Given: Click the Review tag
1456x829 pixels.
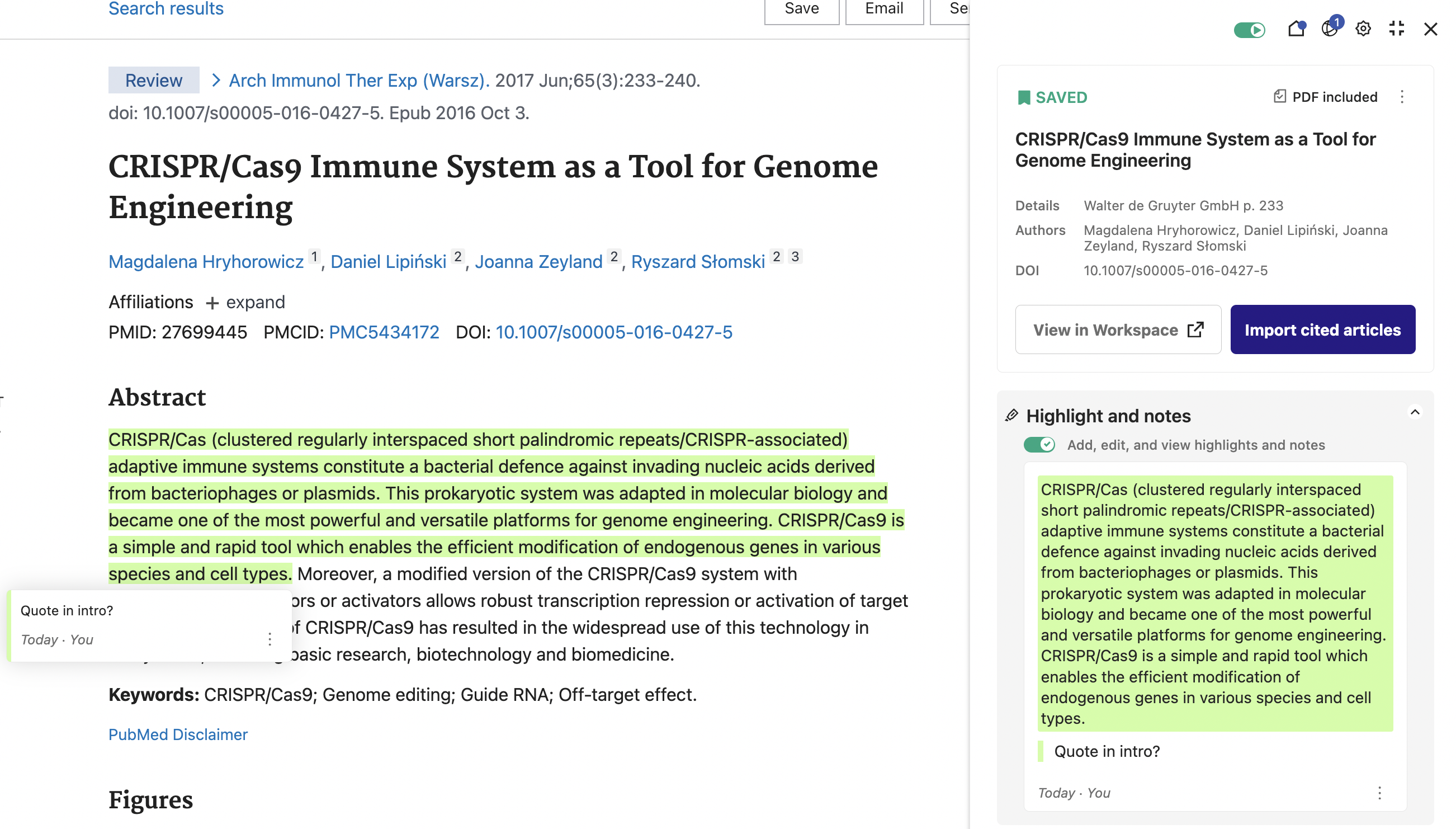Looking at the screenshot, I should point(154,81).
